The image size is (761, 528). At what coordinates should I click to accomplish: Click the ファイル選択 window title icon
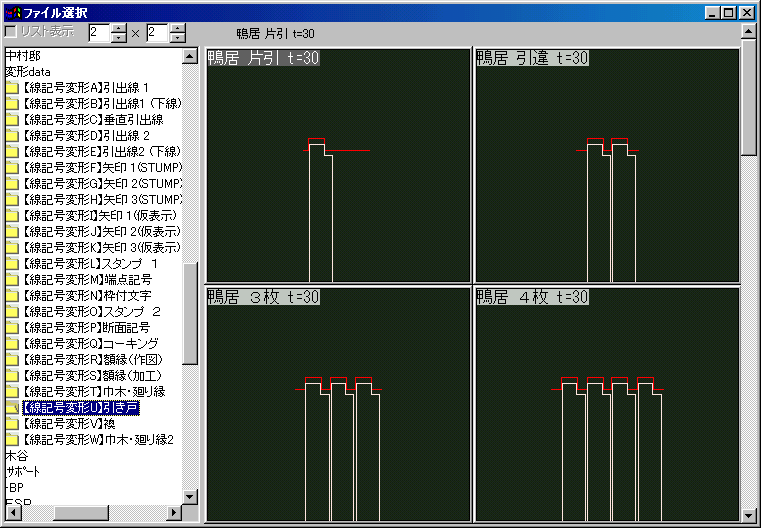click(x=13, y=13)
